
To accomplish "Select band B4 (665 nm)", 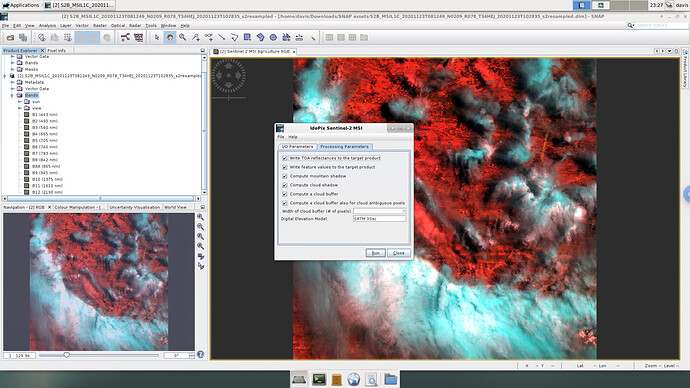I will 44,134.
